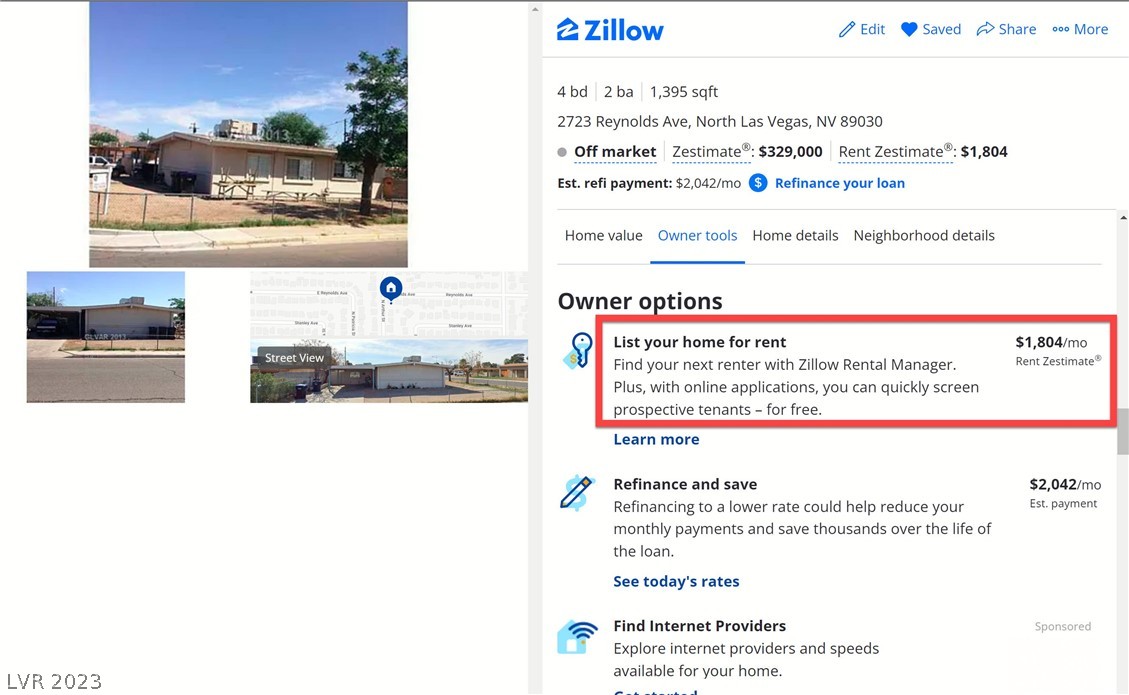The height and width of the screenshot is (695, 1129).
Task: Open the More options menu
Action: pos(1080,30)
